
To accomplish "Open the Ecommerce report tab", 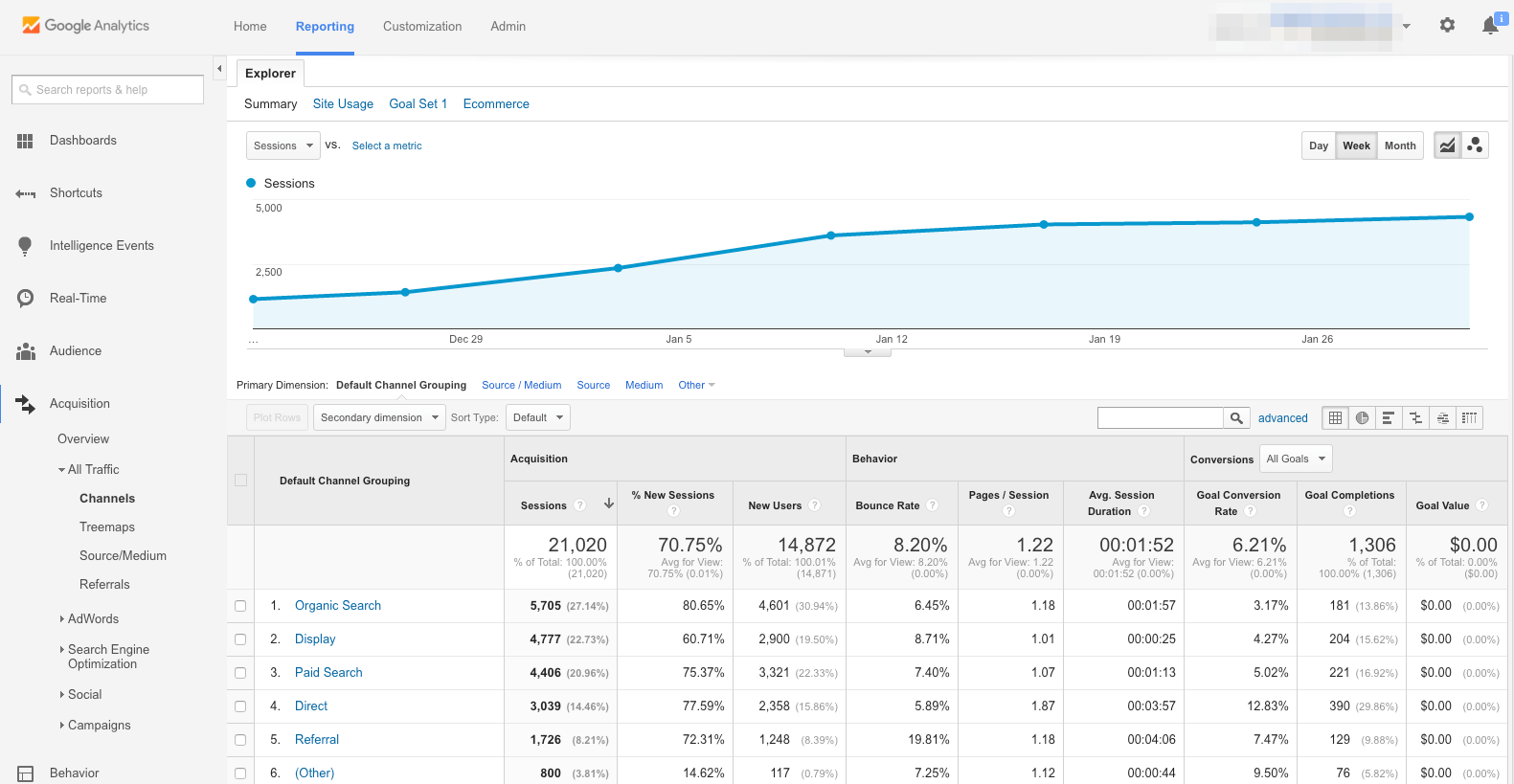I will point(496,103).
